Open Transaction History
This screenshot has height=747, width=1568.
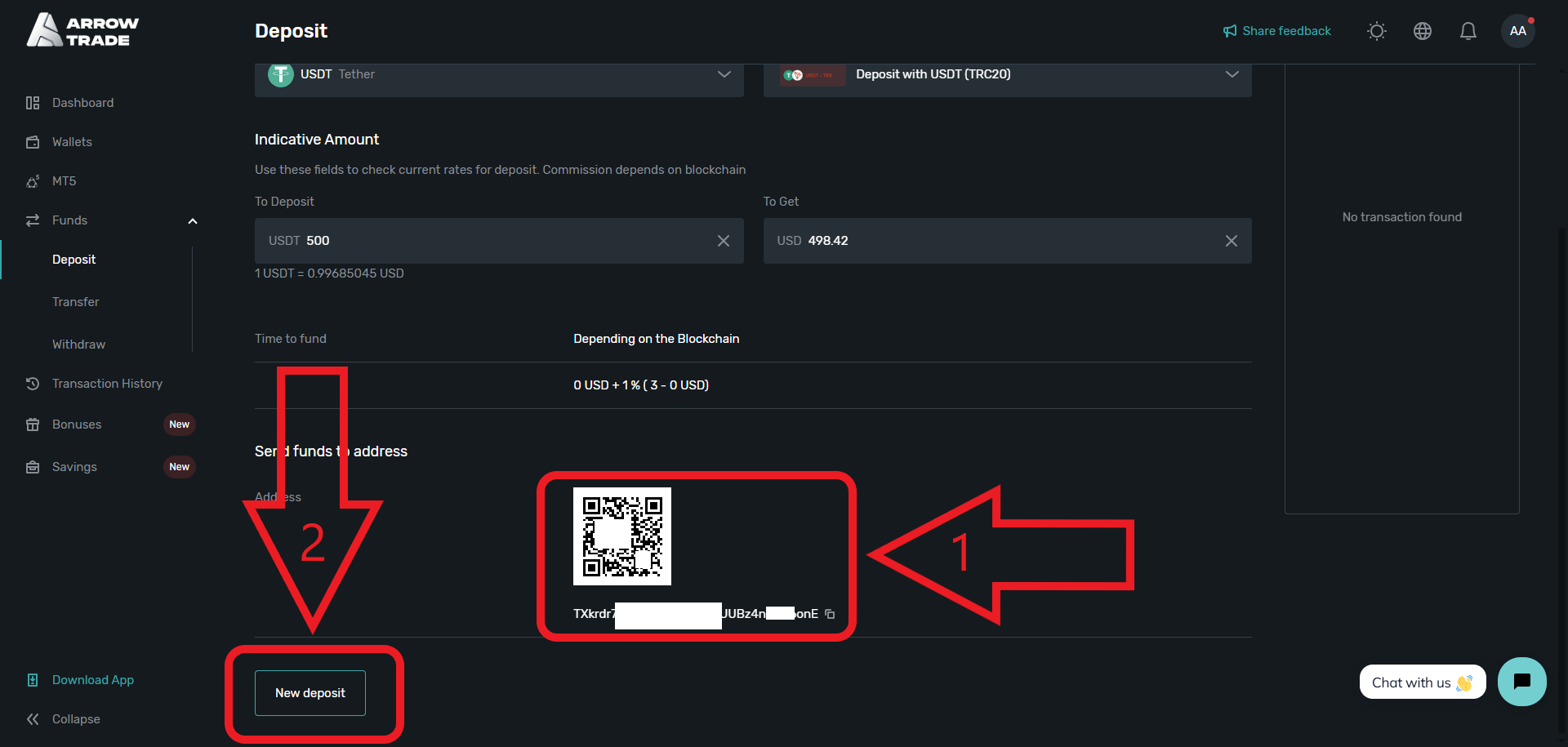pos(107,384)
